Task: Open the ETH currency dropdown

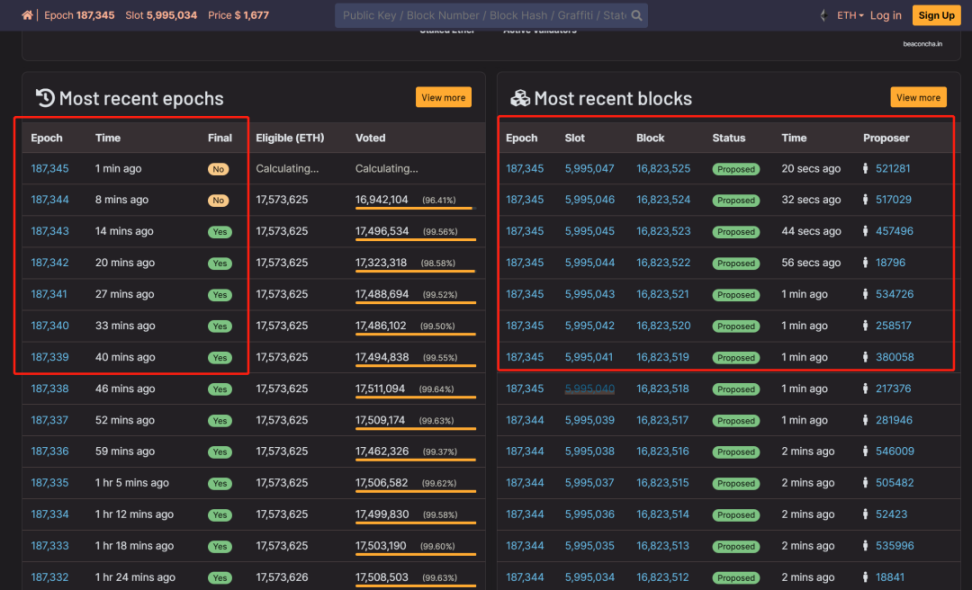Action: [850, 15]
